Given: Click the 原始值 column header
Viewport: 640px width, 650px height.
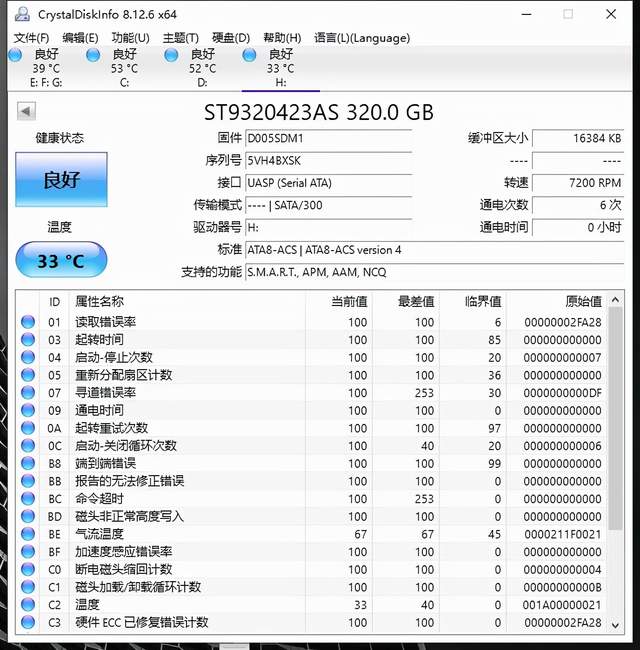Looking at the screenshot, I should pos(582,301).
